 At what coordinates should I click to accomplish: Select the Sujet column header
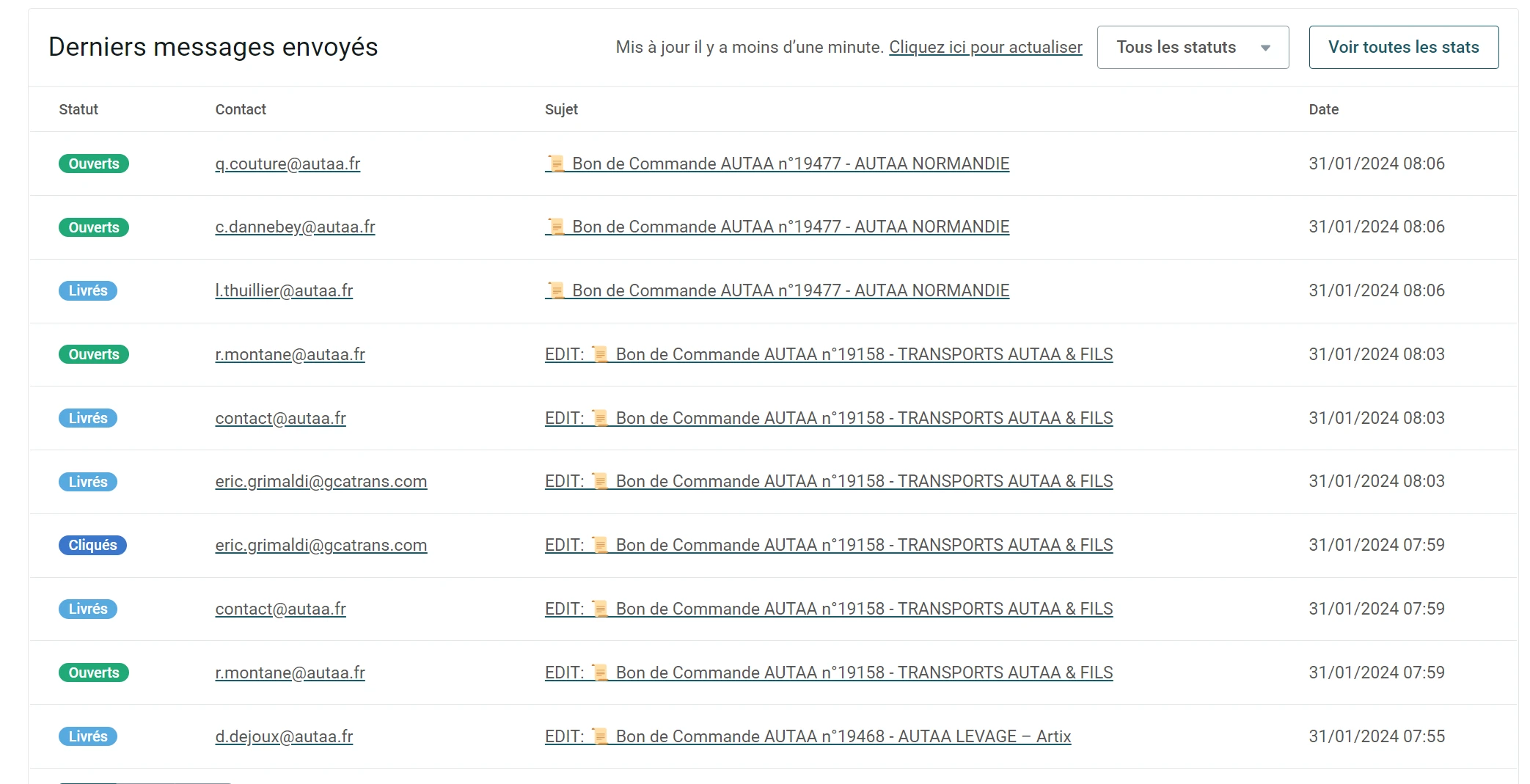coord(560,109)
